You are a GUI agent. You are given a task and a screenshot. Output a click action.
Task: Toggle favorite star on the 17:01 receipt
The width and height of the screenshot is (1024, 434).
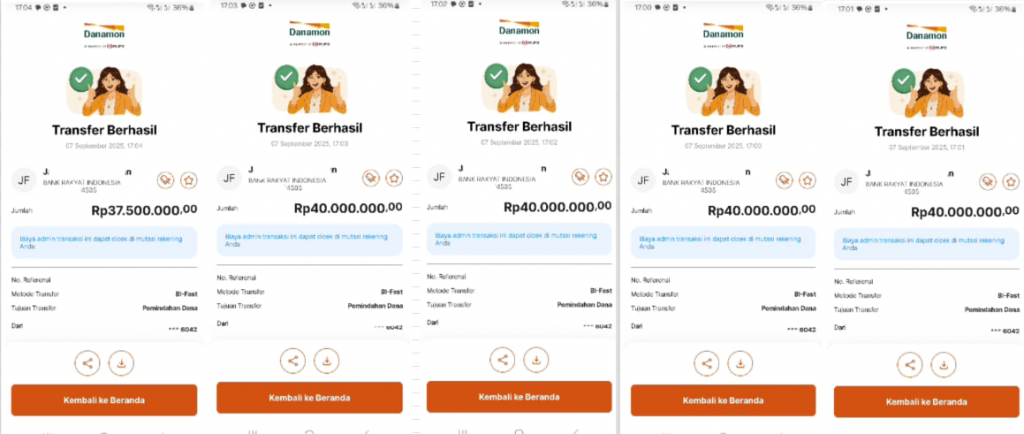coord(1011,181)
